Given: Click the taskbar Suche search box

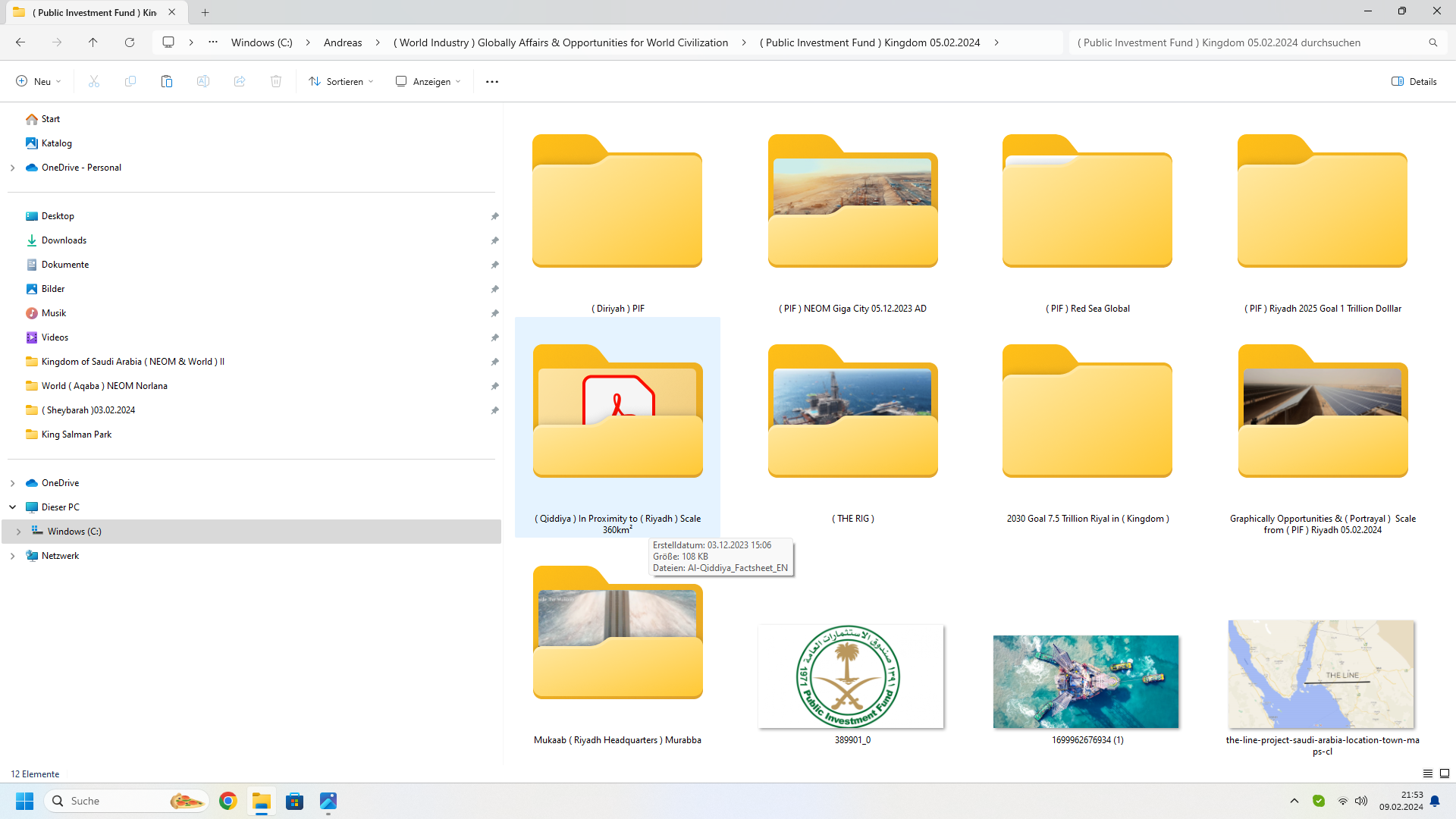Looking at the screenshot, I should point(127,801).
